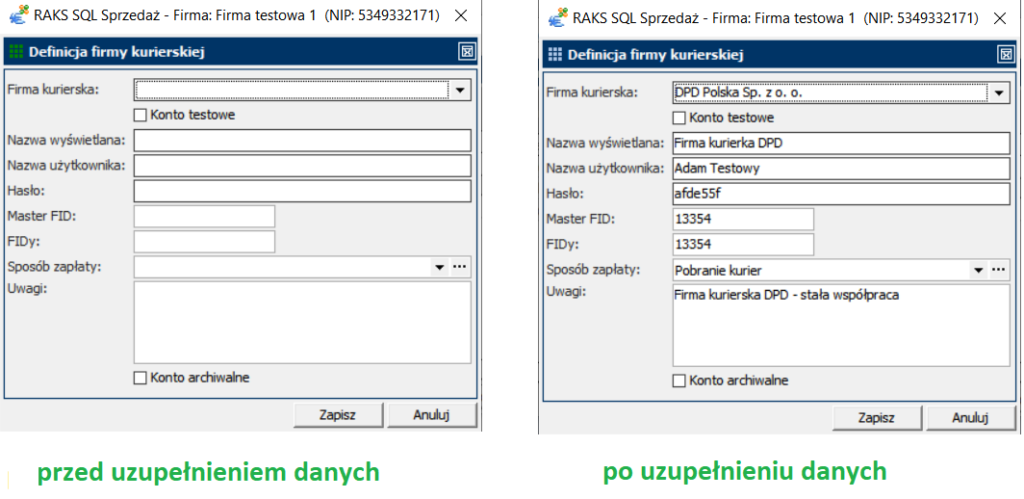Click Master FID label in right window
Image resolution: width=1024 pixels, height=499 pixels.
point(580,219)
